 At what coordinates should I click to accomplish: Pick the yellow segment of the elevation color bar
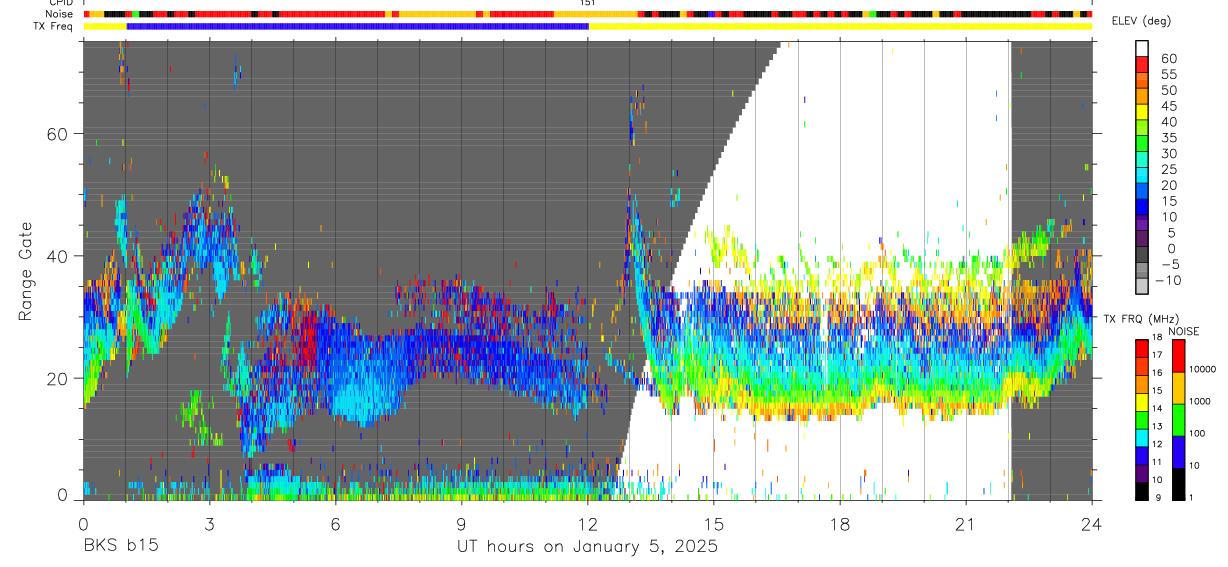1142,113
